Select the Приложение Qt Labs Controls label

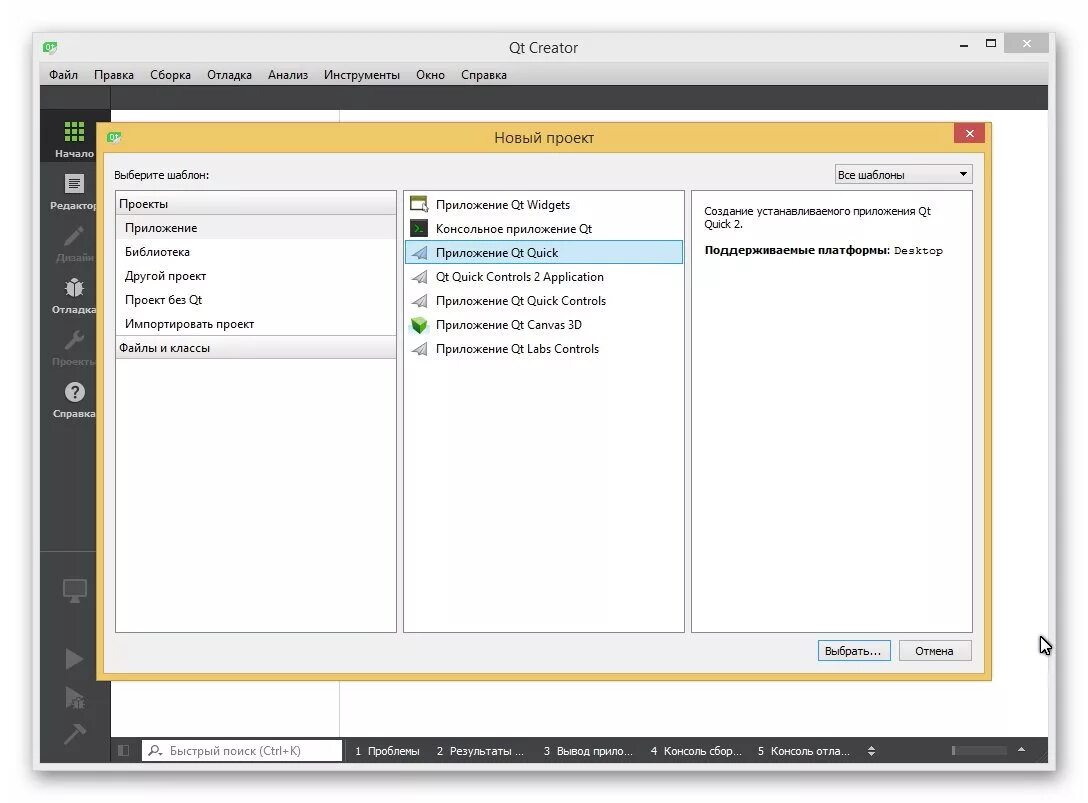pyautogui.click(x=517, y=349)
